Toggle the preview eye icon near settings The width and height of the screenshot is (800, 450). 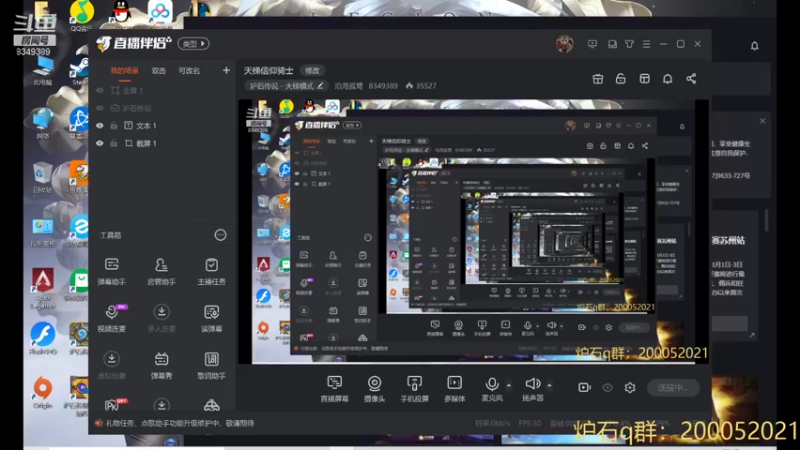click(607, 388)
